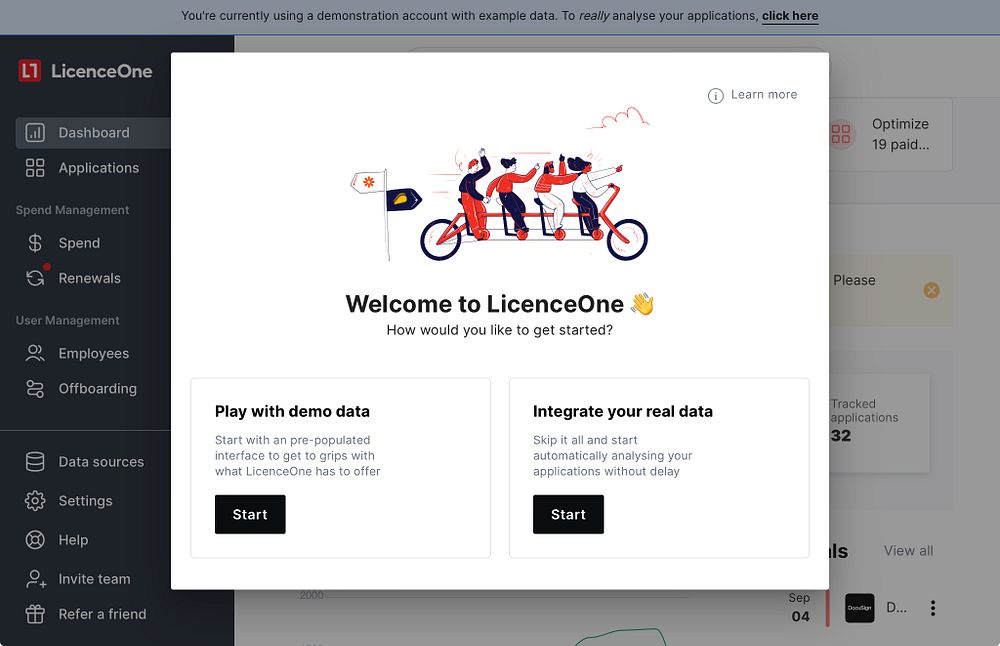The height and width of the screenshot is (646, 1000).
Task: Click the LicenceOne logo icon
Action: tap(29, 71)
